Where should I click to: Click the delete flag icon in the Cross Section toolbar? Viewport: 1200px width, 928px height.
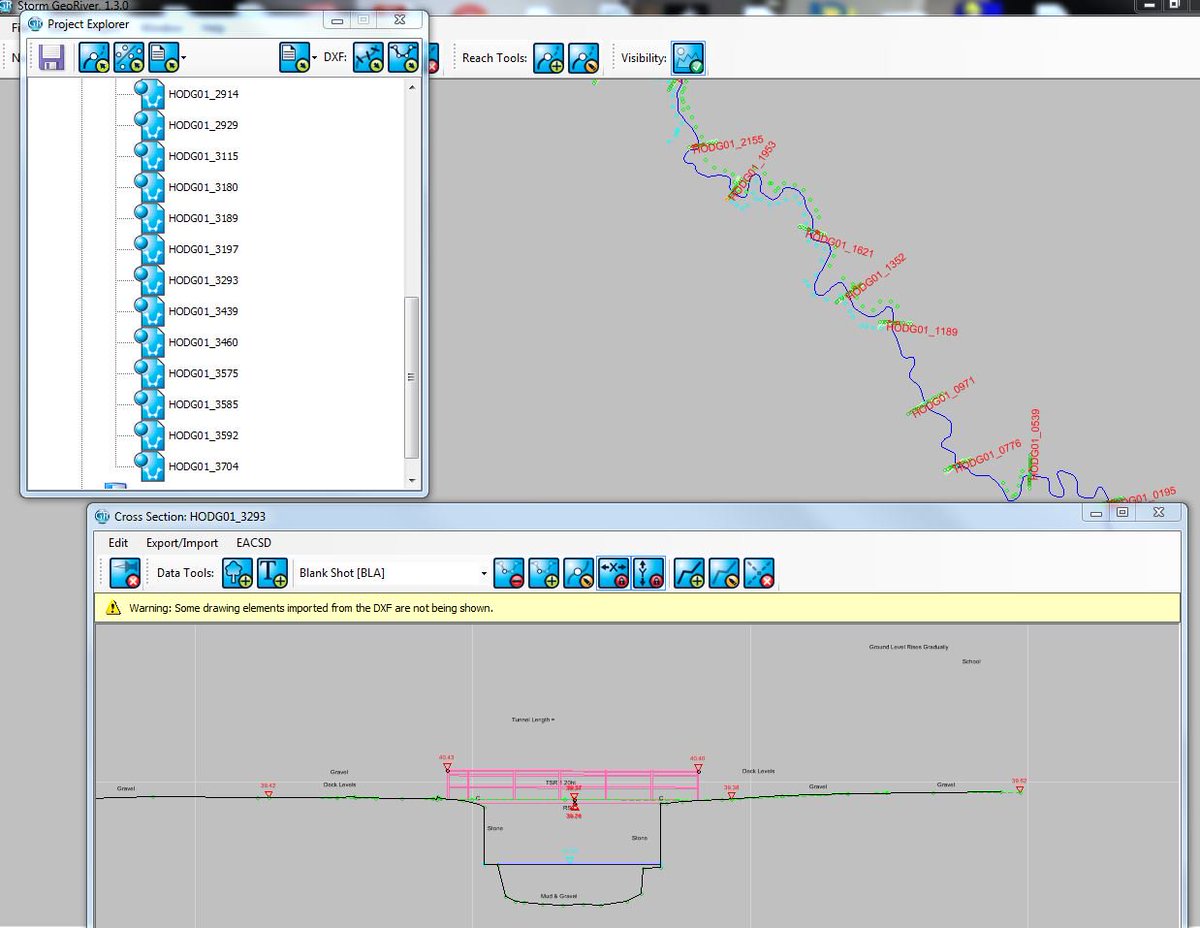click(x=125, y=573)
